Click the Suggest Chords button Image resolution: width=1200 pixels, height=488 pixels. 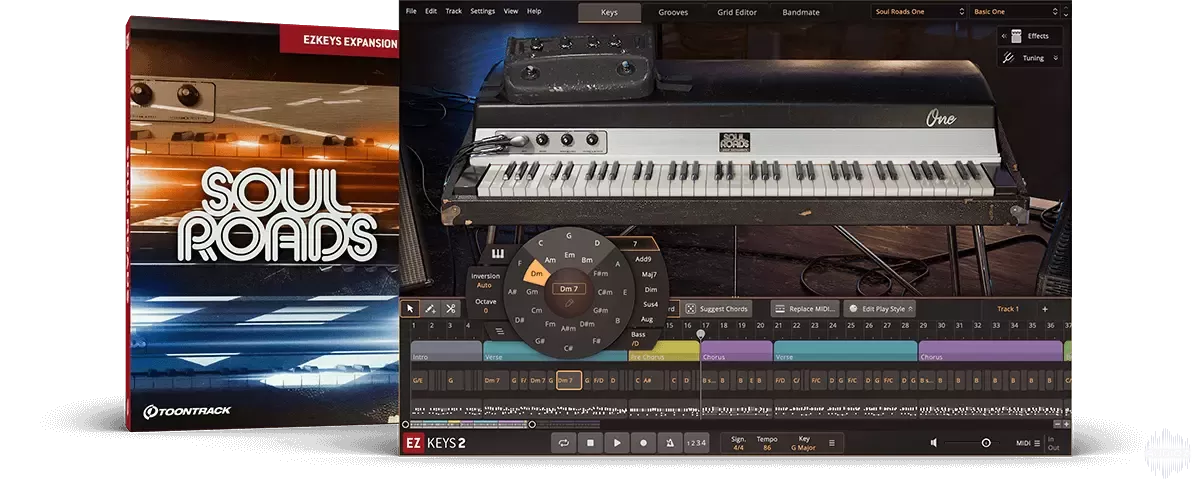pos(717,309)
